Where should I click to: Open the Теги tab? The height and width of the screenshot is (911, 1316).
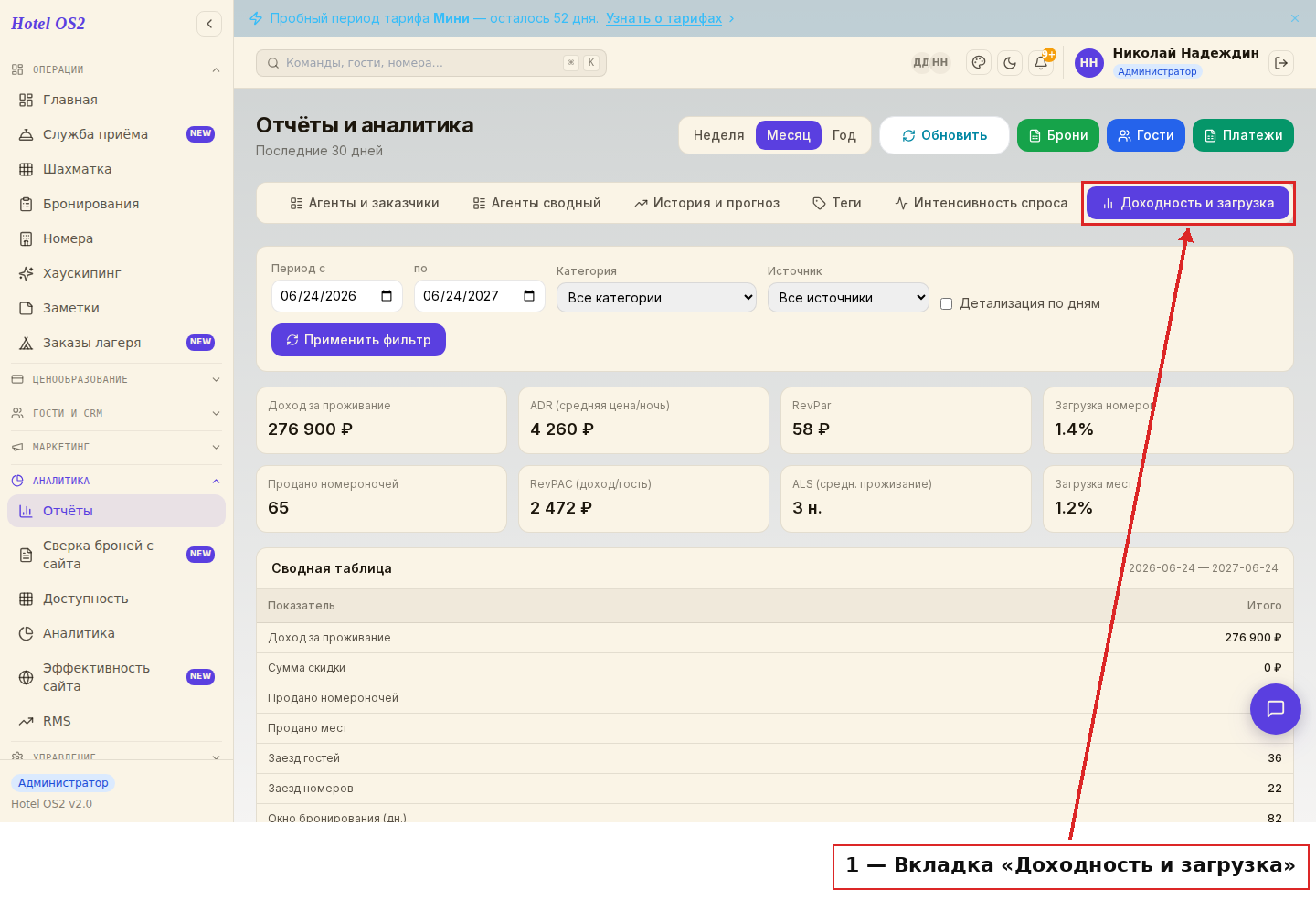837,203
